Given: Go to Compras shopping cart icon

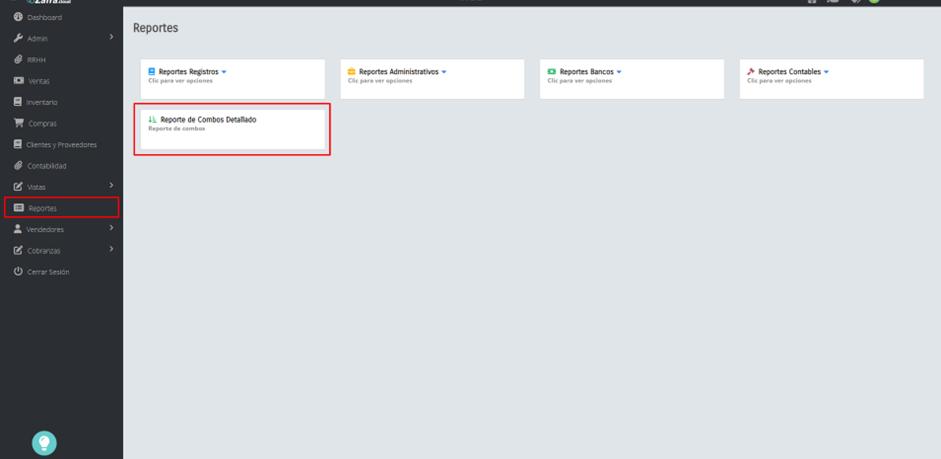Looking at the screenshot, I should (x=19, y=123).
